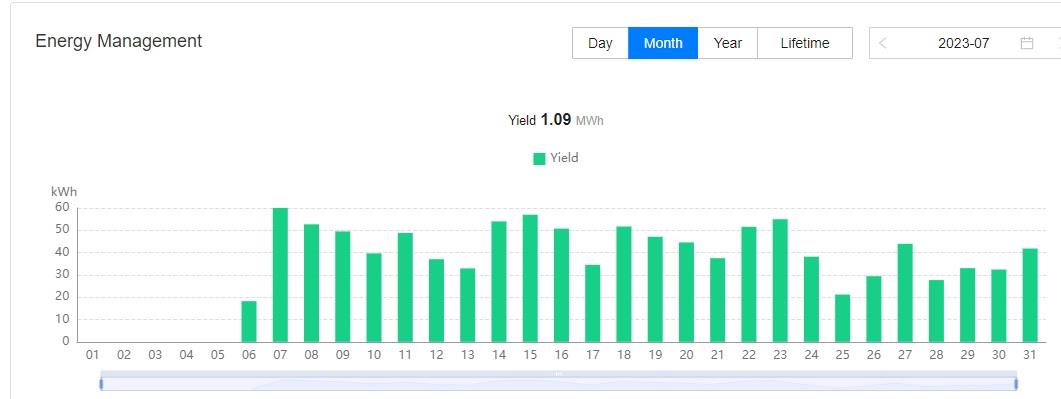Click the left handle of zoom slider

tap(101, 384)
